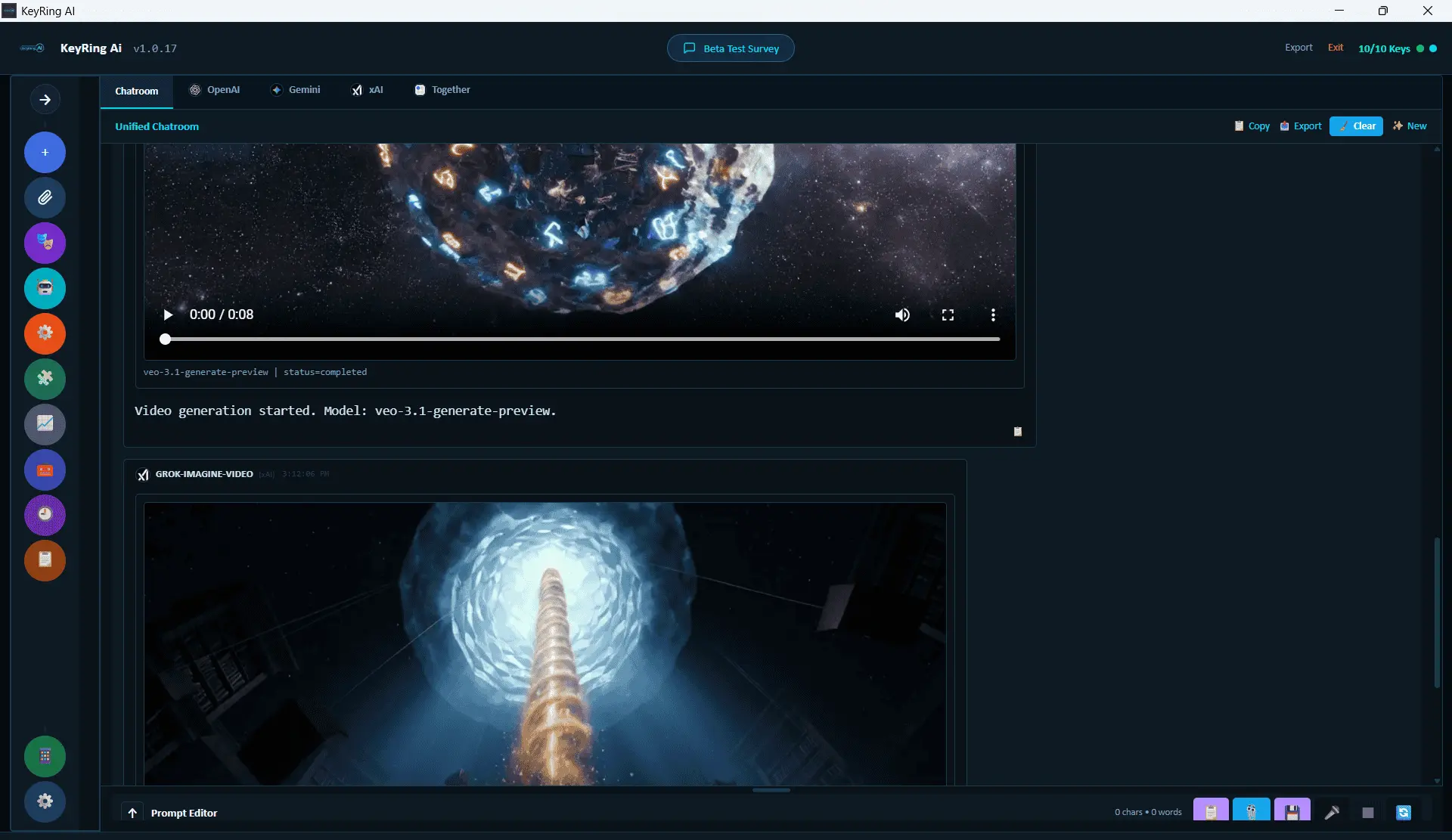Create new chat with the plus icon
Image resolution: width=1452 pixels, height=840 pixels.
tap(45, 152)
